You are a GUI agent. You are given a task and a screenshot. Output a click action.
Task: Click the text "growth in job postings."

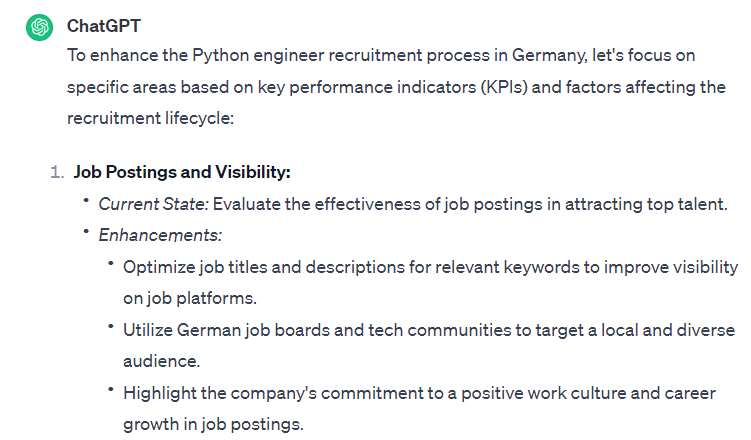pyautogui.click(x=213, y=423)
